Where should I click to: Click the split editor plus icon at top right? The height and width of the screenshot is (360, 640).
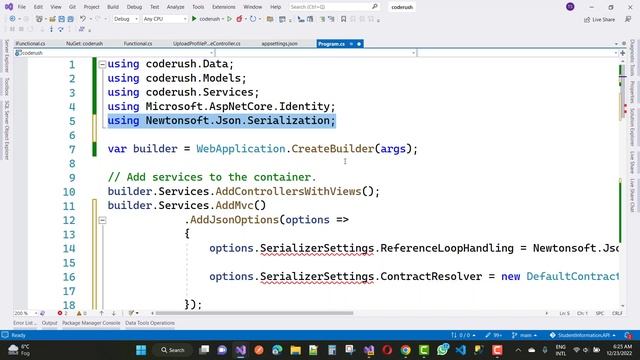622,53
